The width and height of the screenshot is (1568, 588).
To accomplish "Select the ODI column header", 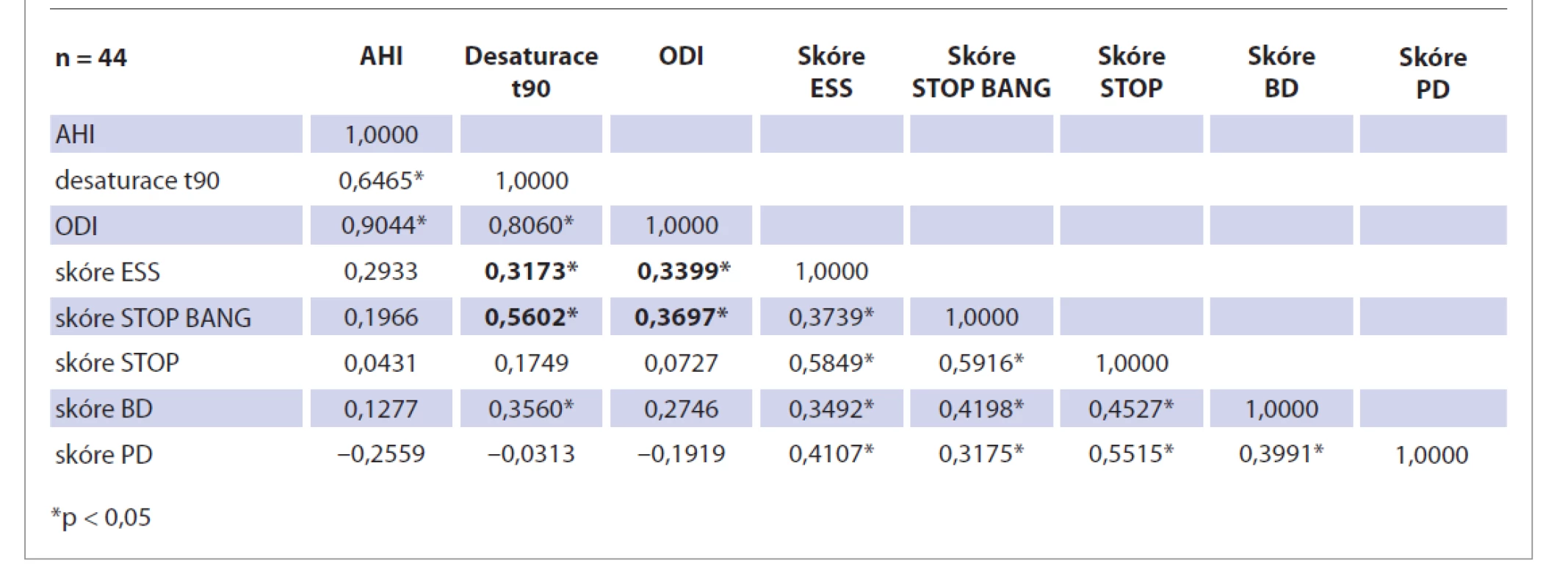I will tap(681, 56).
